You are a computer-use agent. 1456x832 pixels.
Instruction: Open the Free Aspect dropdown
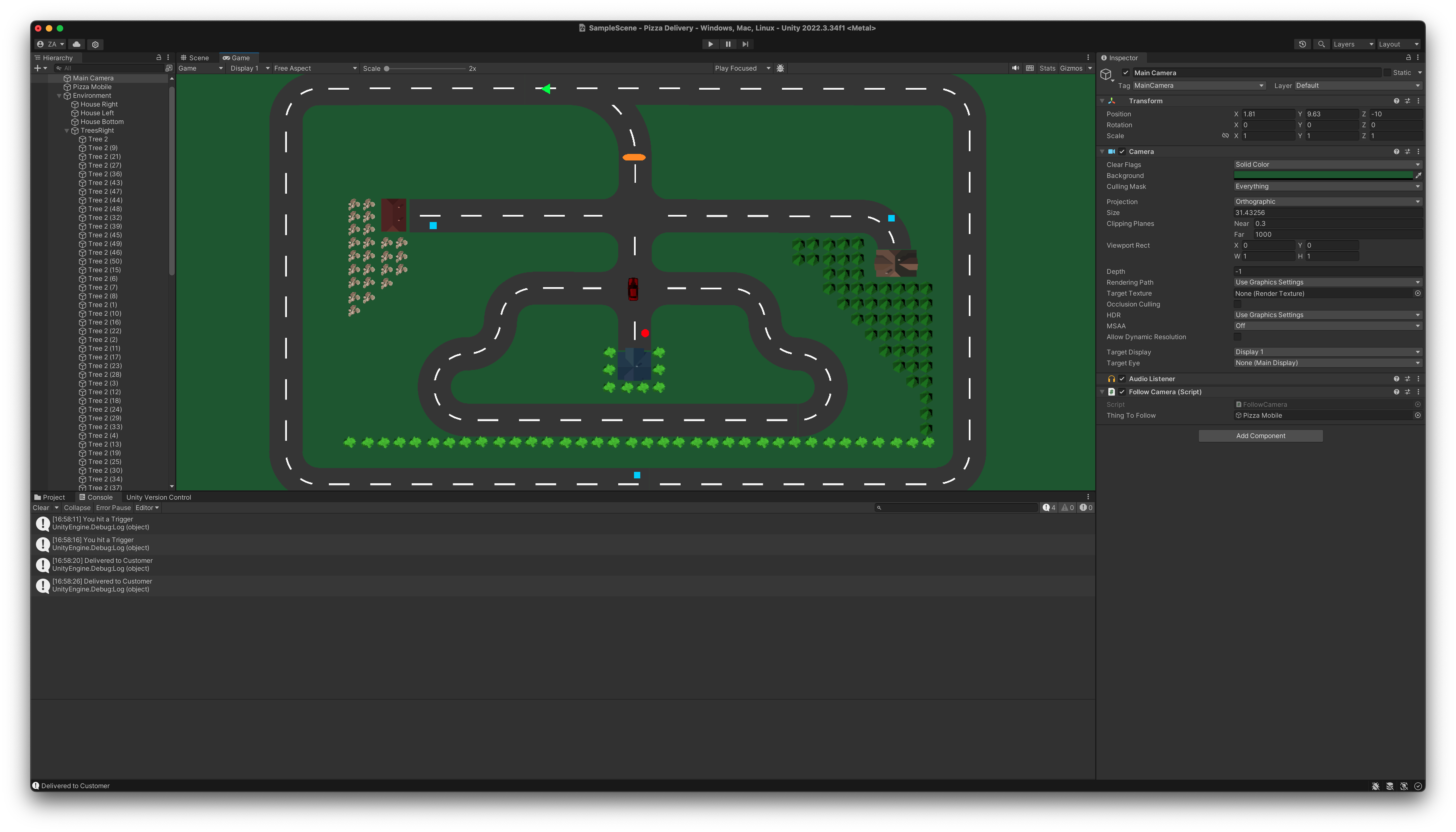(316, 68)
